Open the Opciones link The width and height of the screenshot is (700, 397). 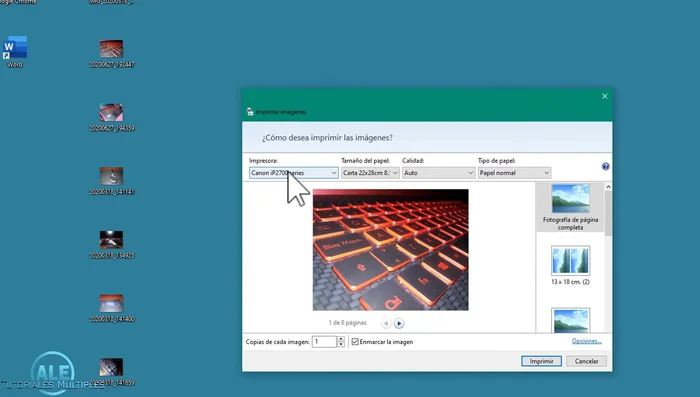pos(587,341)
